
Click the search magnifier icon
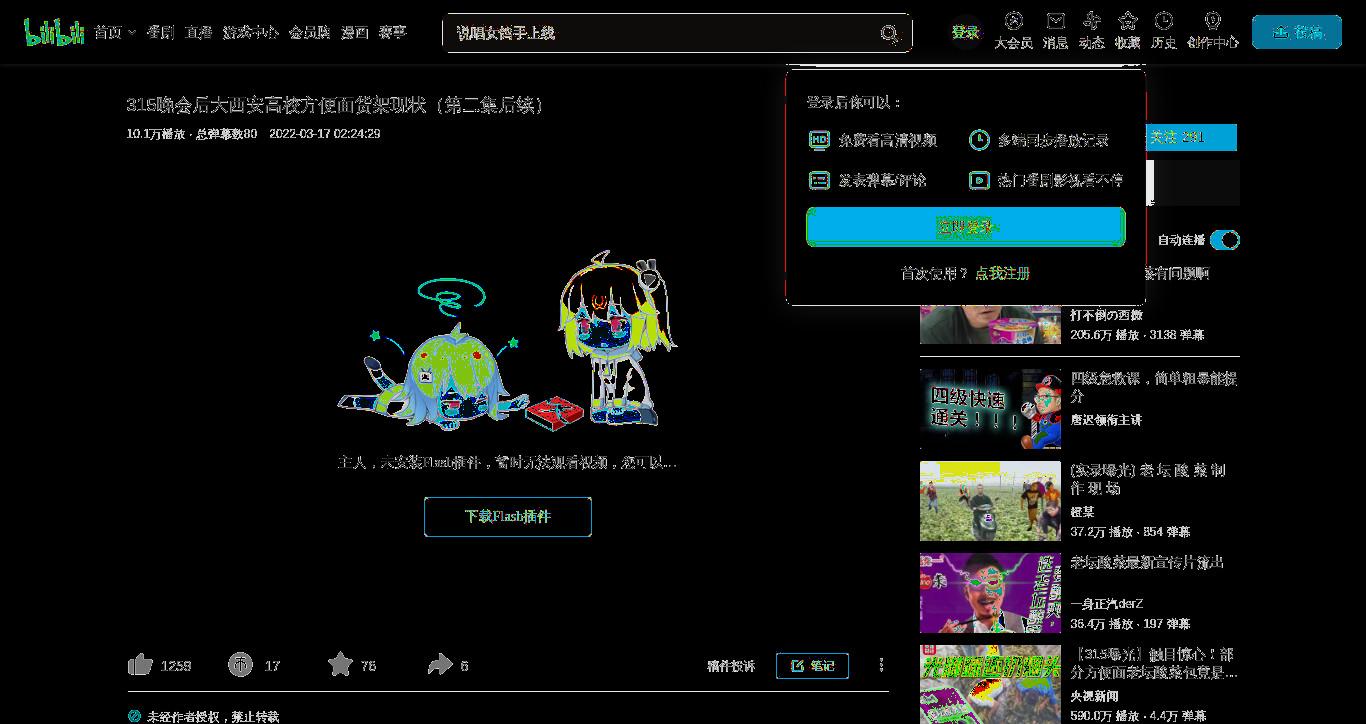(x=889, y=33)
